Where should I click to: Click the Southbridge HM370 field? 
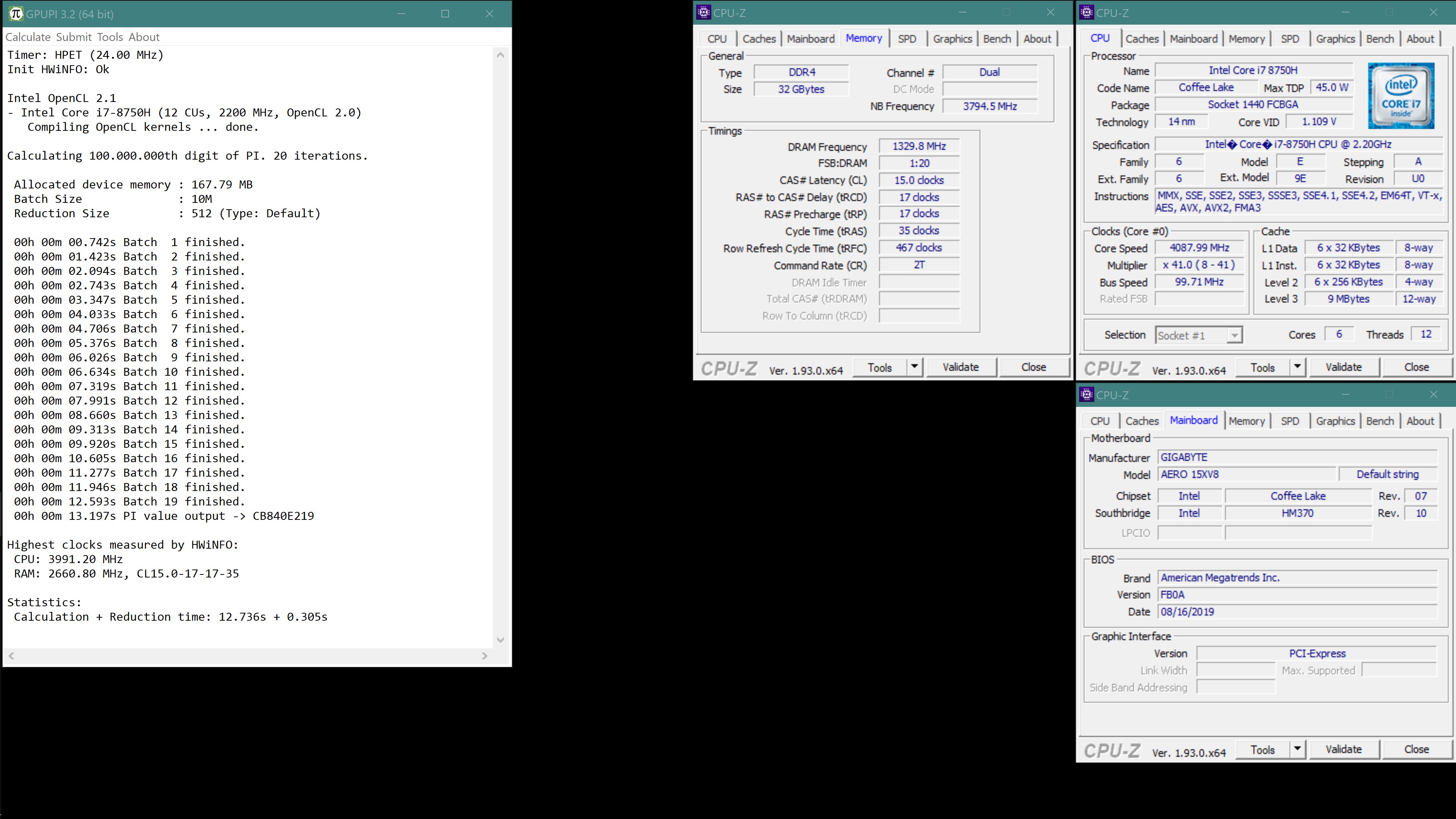click(1298, 513)
